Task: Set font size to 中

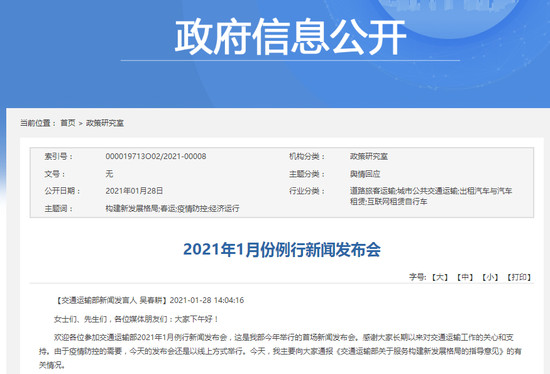Action: [x=465, y=277]
